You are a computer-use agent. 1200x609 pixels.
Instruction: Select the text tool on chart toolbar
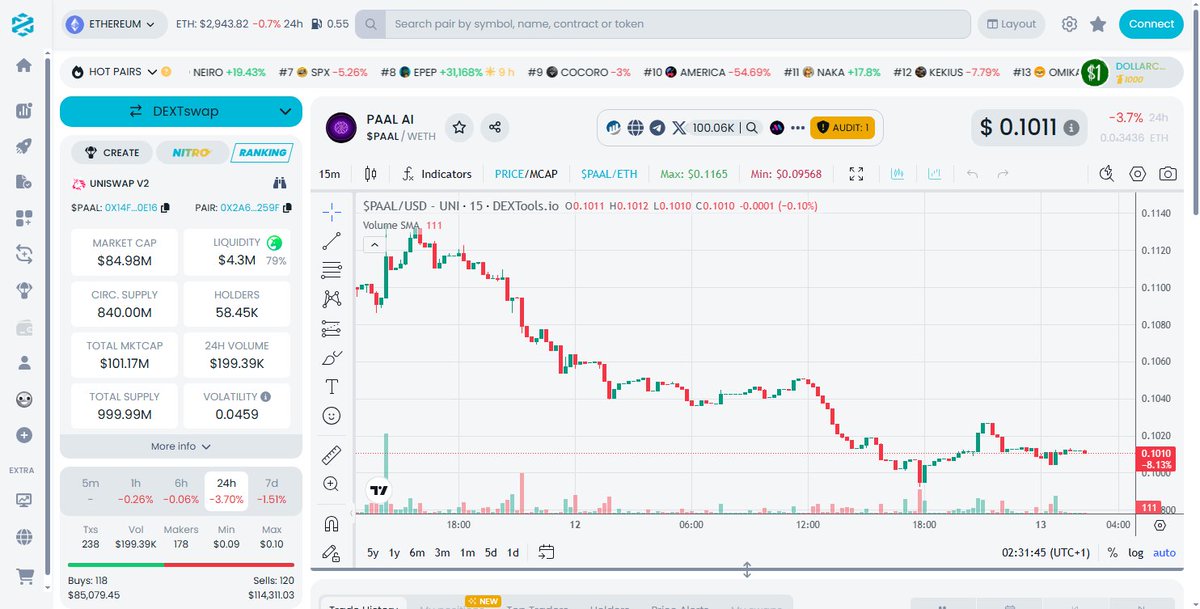tap(332, 386)
